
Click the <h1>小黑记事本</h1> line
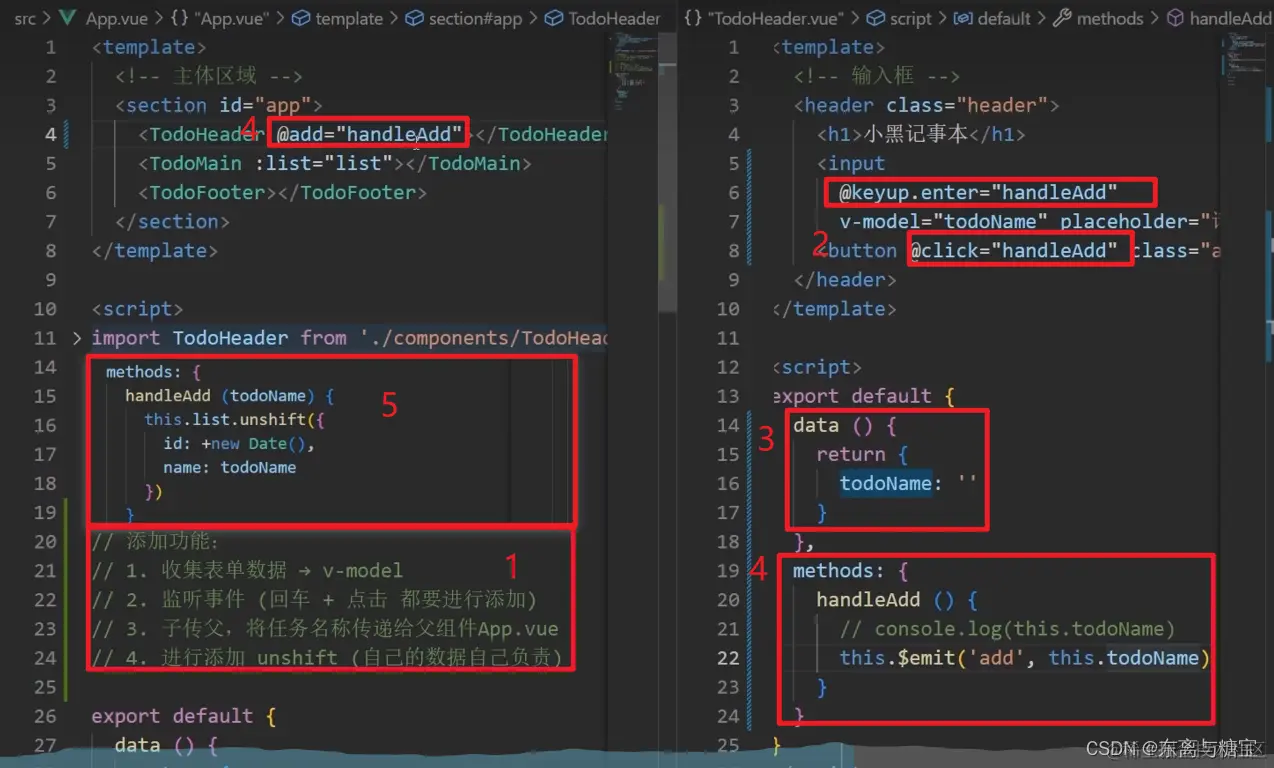point(921,134)
